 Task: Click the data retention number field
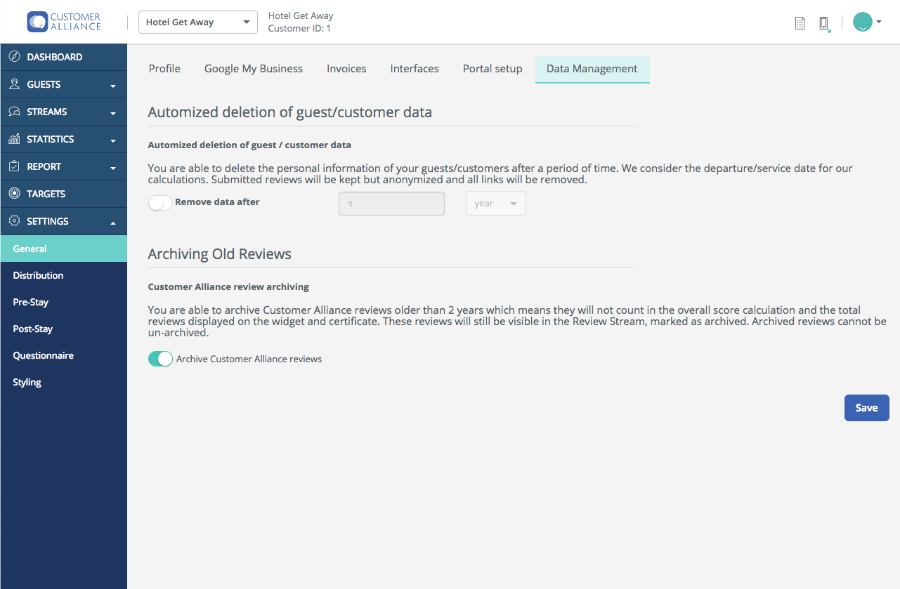pos(391,204)
